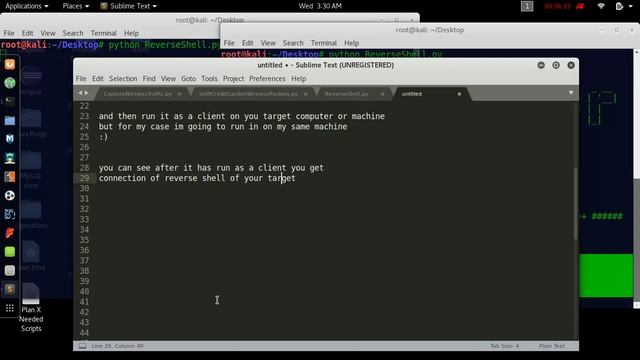Open Sublime View menu

[x=168, y=78]
